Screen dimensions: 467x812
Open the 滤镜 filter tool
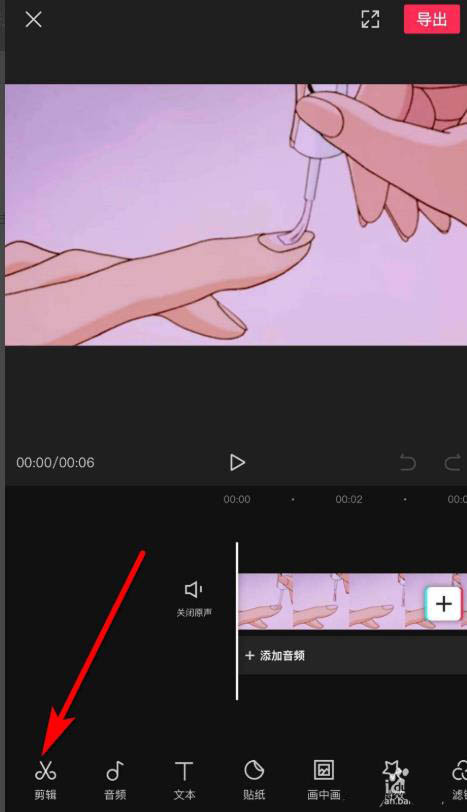click(459, 779)
